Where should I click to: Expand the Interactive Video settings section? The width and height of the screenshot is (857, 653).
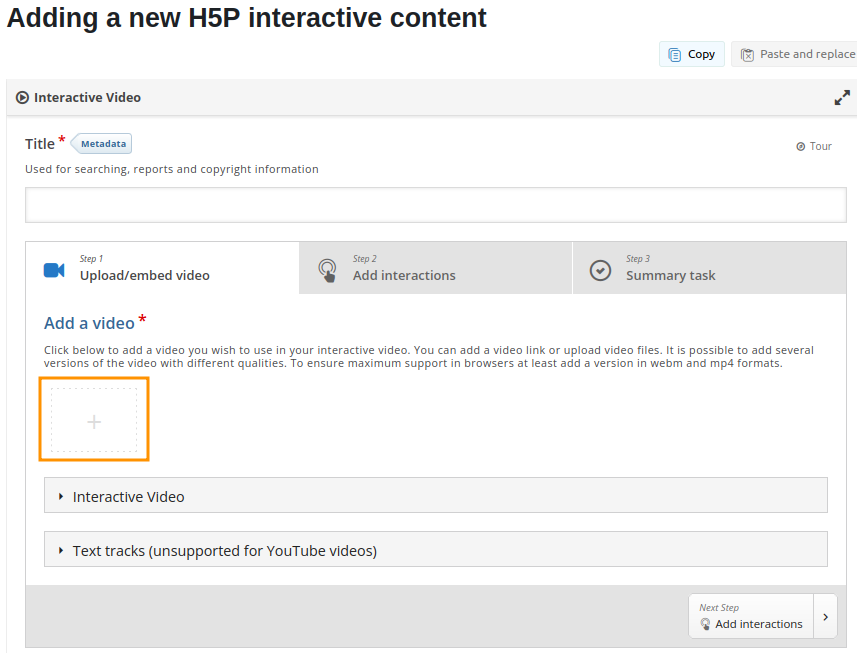(x=436, y=496)
